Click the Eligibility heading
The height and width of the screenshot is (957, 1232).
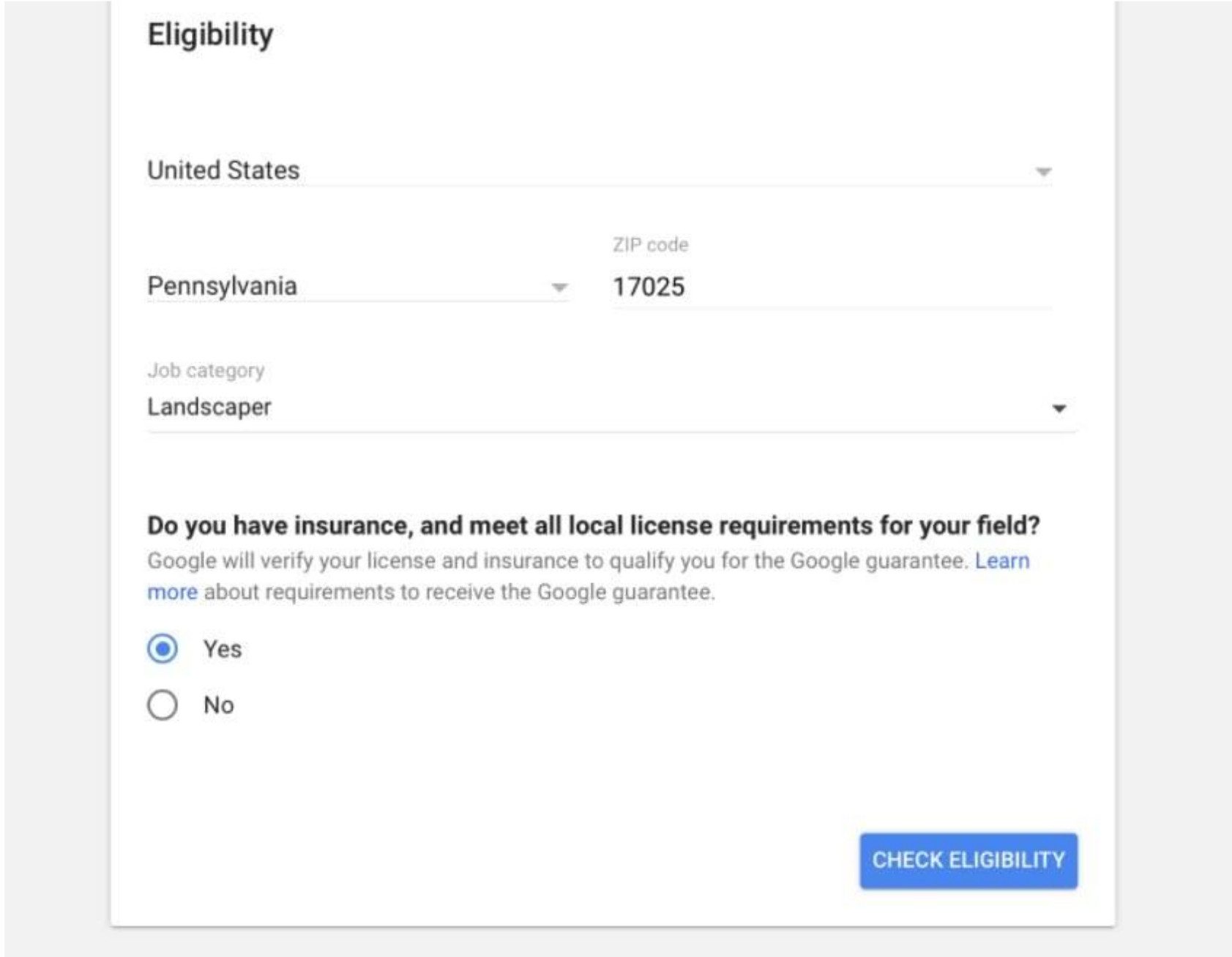click(211, 35)
